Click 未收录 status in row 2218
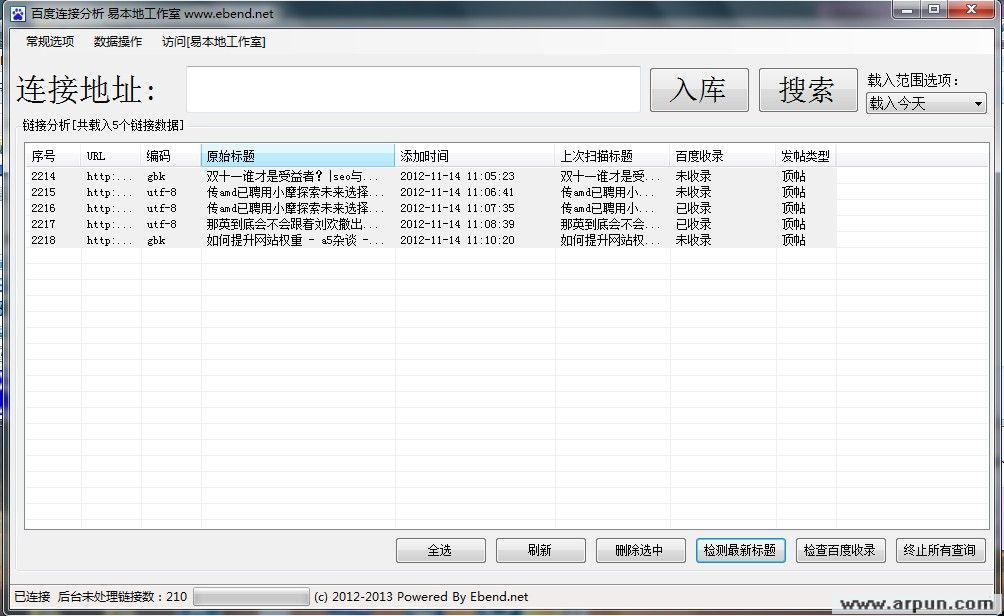 [693, 240]
